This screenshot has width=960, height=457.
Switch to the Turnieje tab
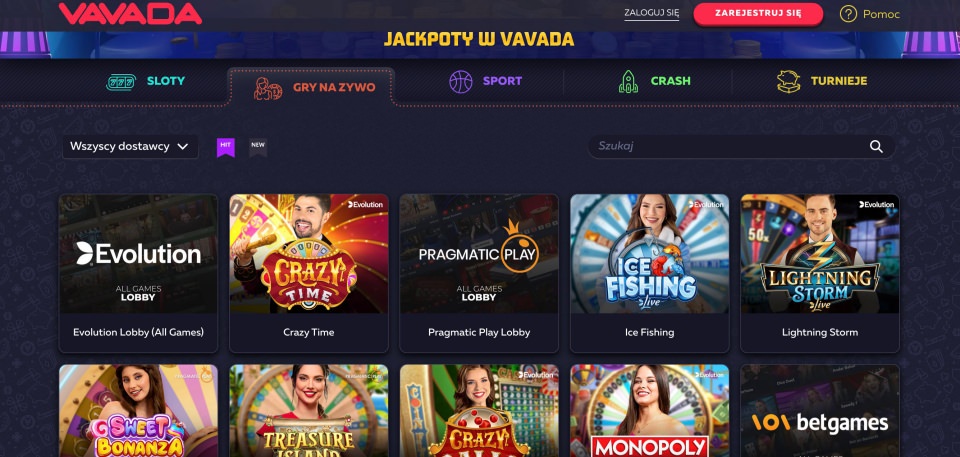coord(822,81)
